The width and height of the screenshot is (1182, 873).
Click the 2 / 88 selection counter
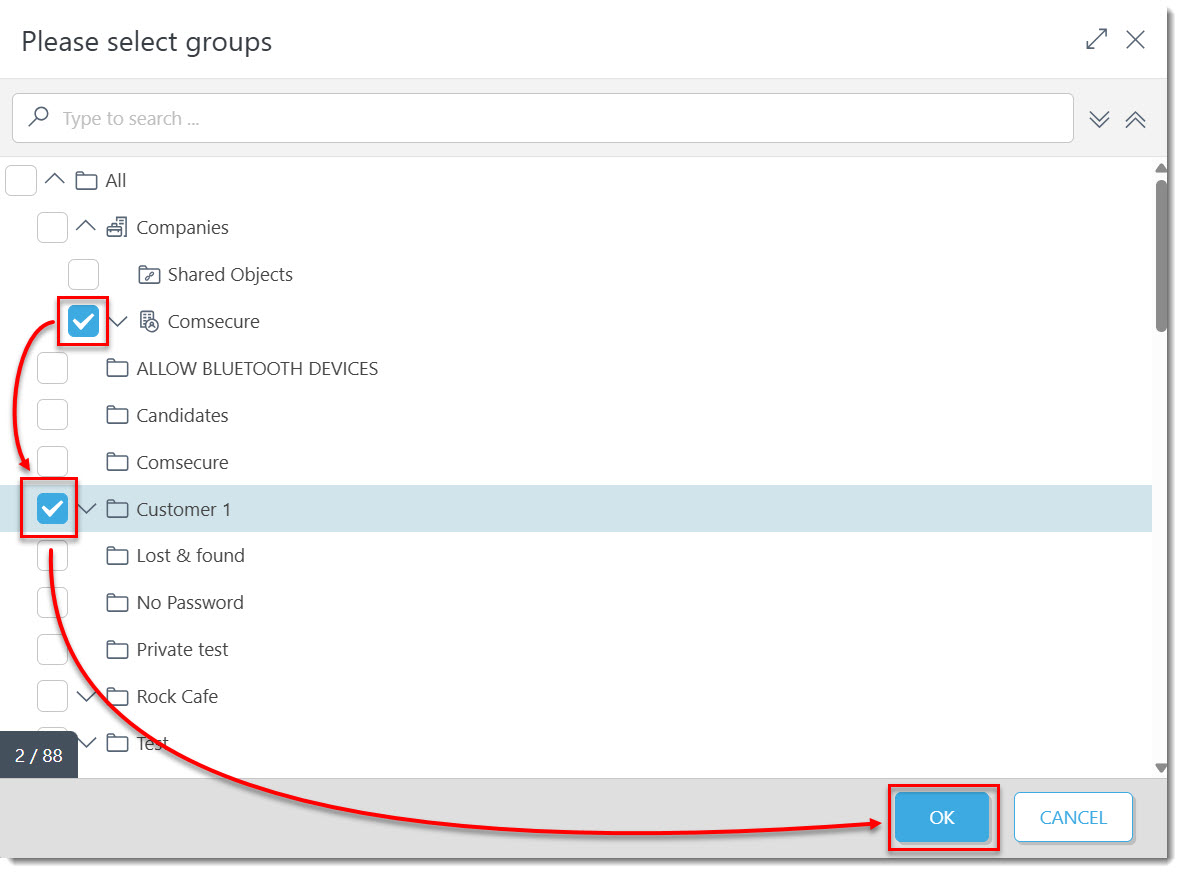[38, 755]
